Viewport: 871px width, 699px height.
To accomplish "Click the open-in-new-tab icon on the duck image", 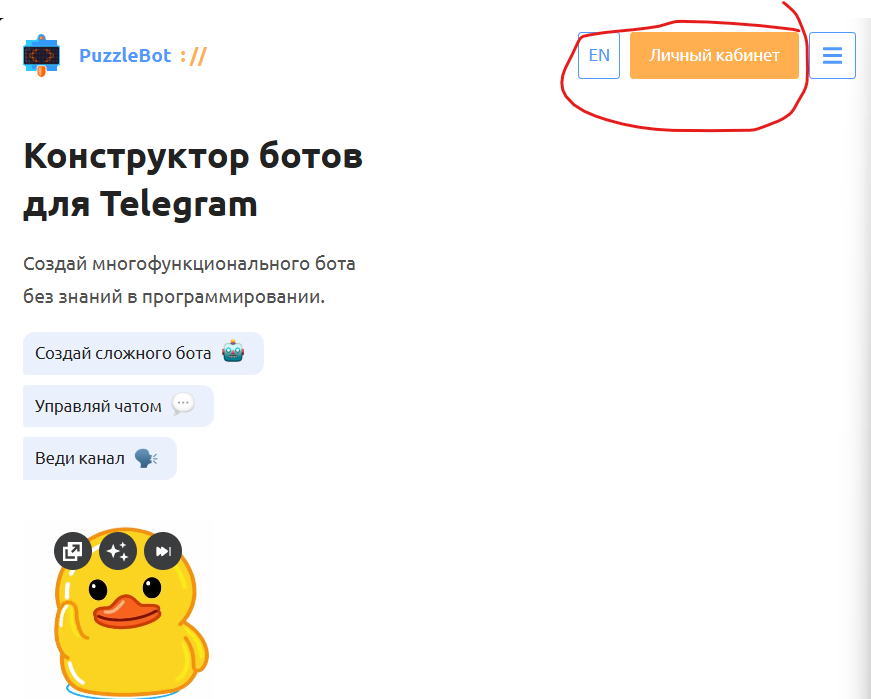I will point(72,550).
